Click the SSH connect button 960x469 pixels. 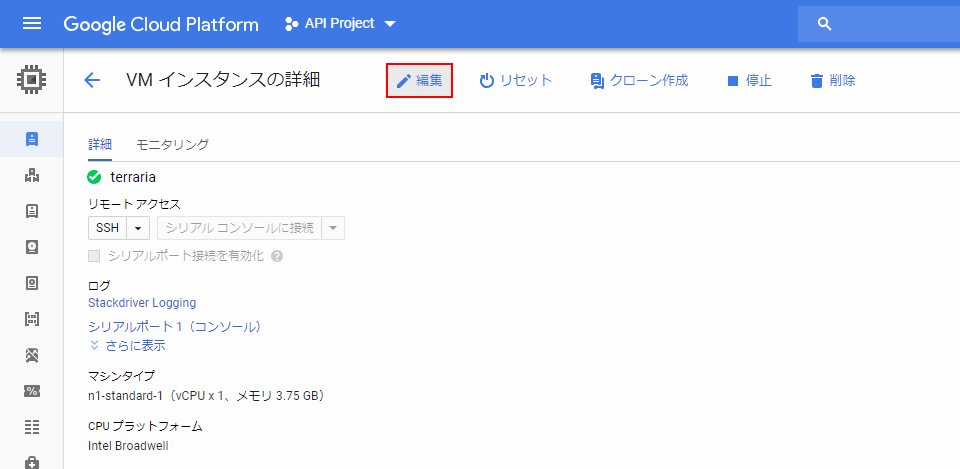(108, 228)
